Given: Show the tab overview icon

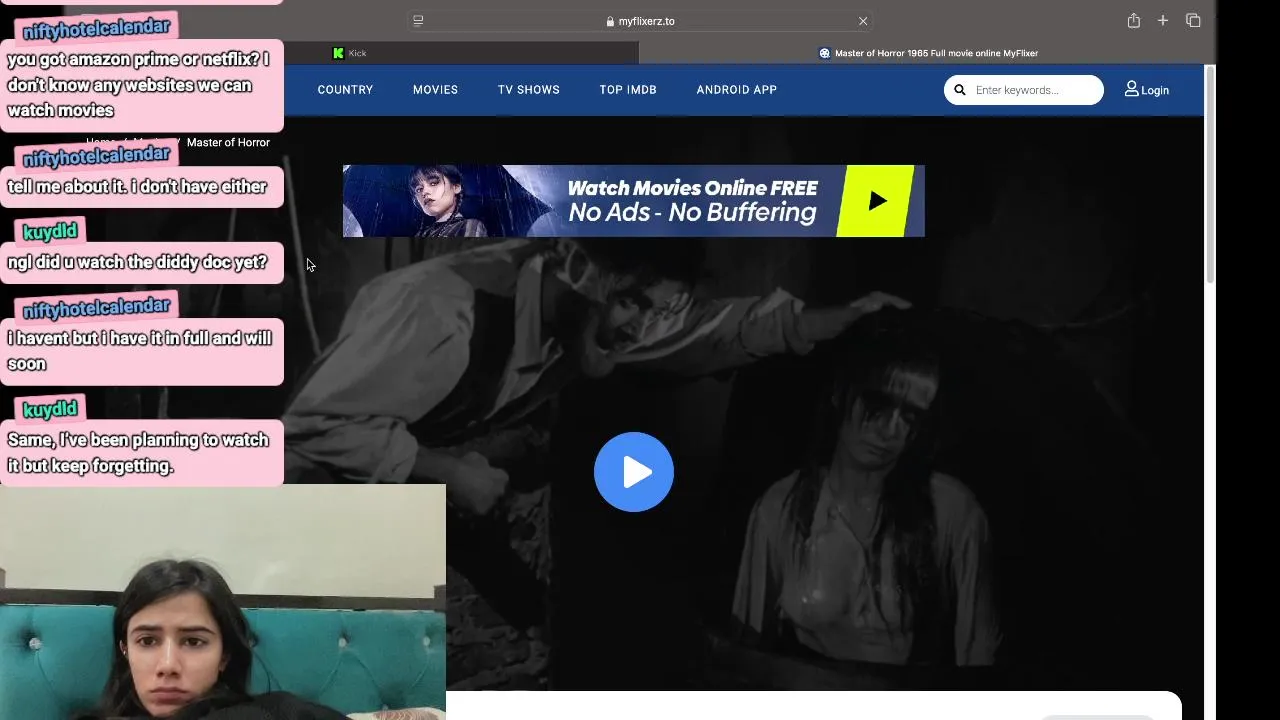Looking at the screenshot, I should [x=1193, y=20].
